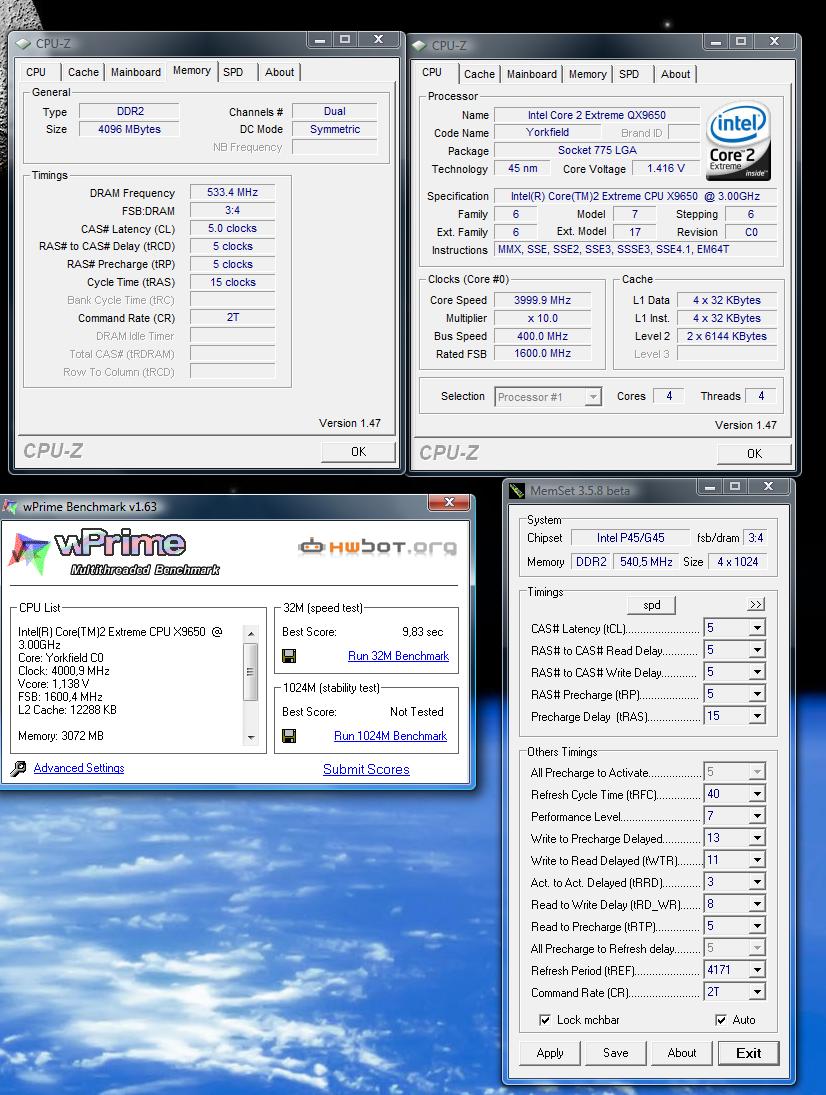
Task: Open the Advanced Settings link
Action: pos(79,768)
